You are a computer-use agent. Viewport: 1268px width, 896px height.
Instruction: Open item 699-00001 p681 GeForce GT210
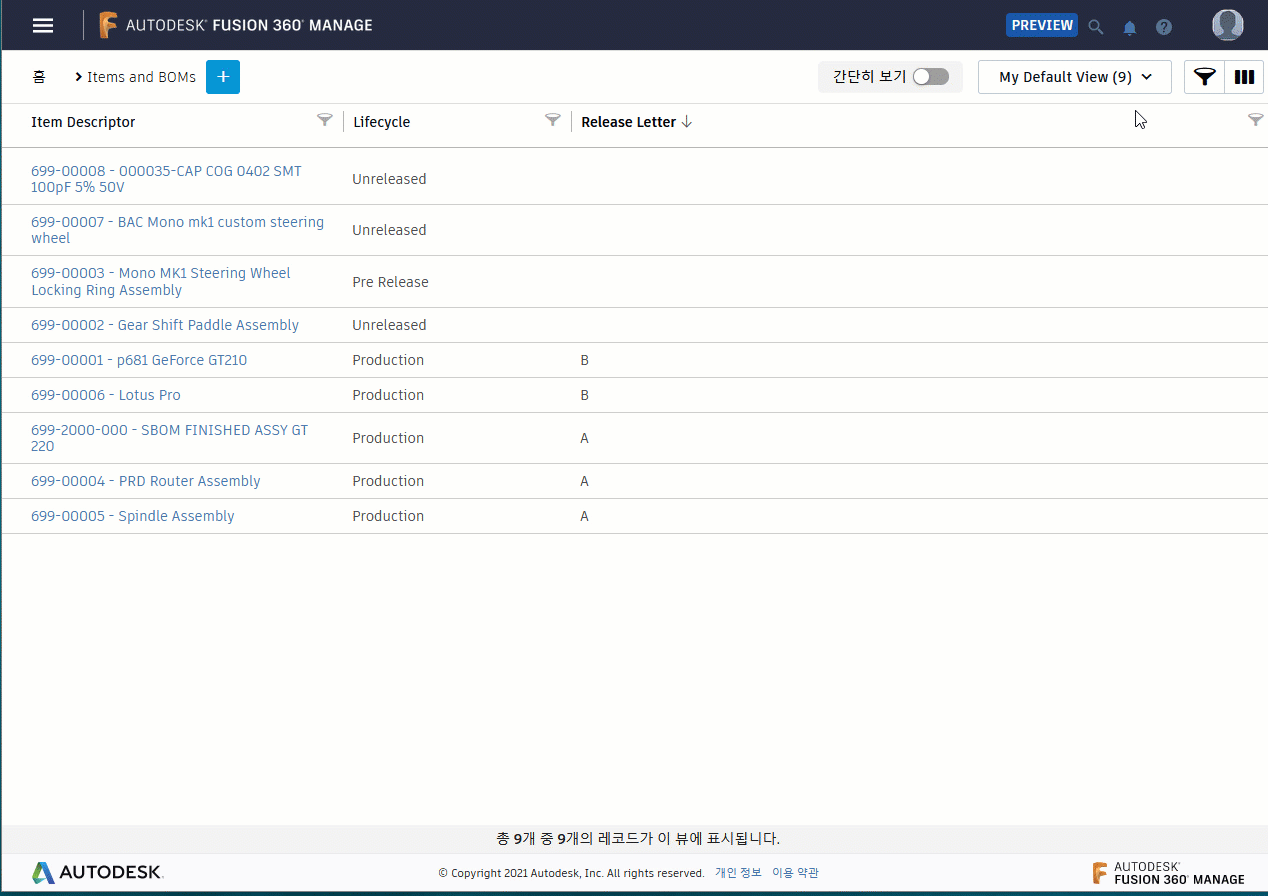[139, 360]
